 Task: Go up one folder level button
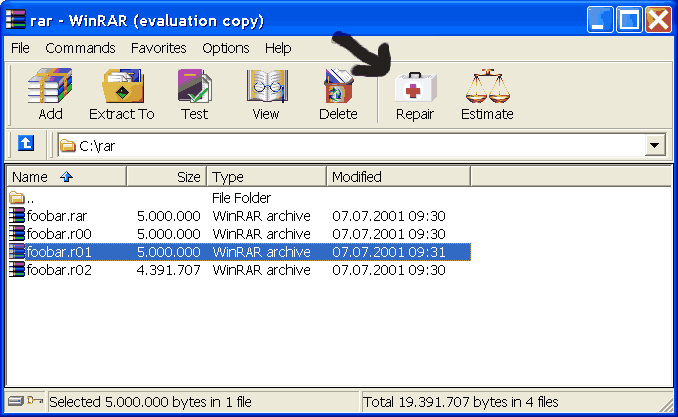tap(26, 143)
